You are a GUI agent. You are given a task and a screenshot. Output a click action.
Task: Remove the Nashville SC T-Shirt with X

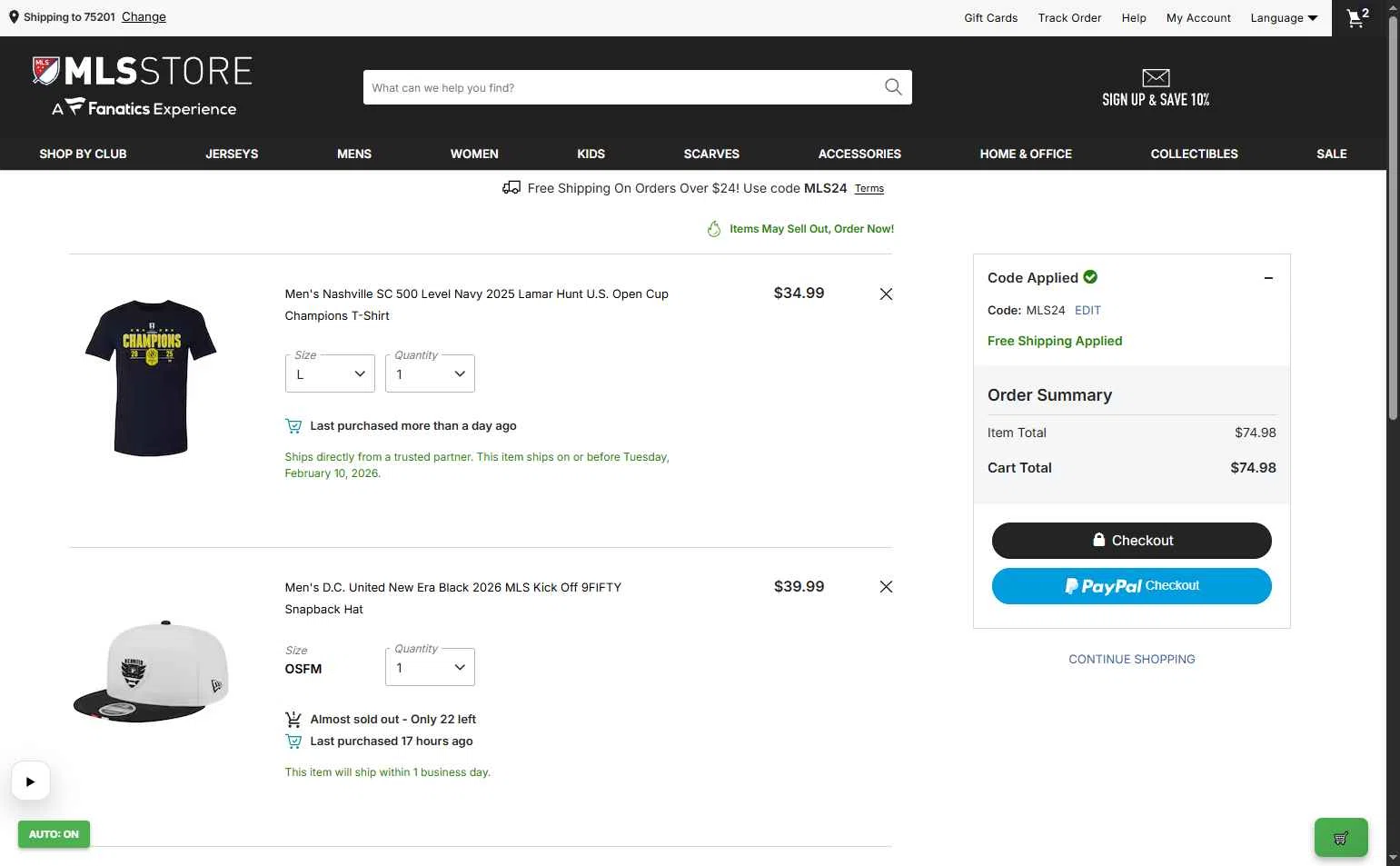point(886,294)
